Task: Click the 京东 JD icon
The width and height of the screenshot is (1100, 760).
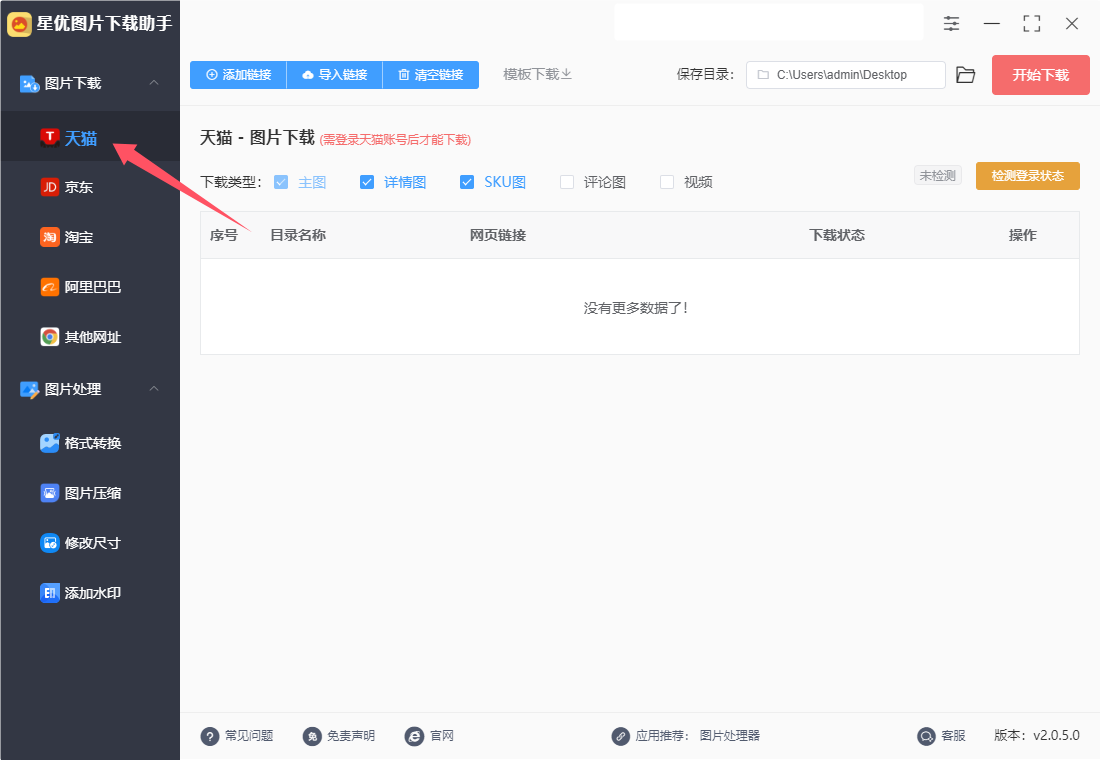Action: pyautogui.click(x=50, y=187)
